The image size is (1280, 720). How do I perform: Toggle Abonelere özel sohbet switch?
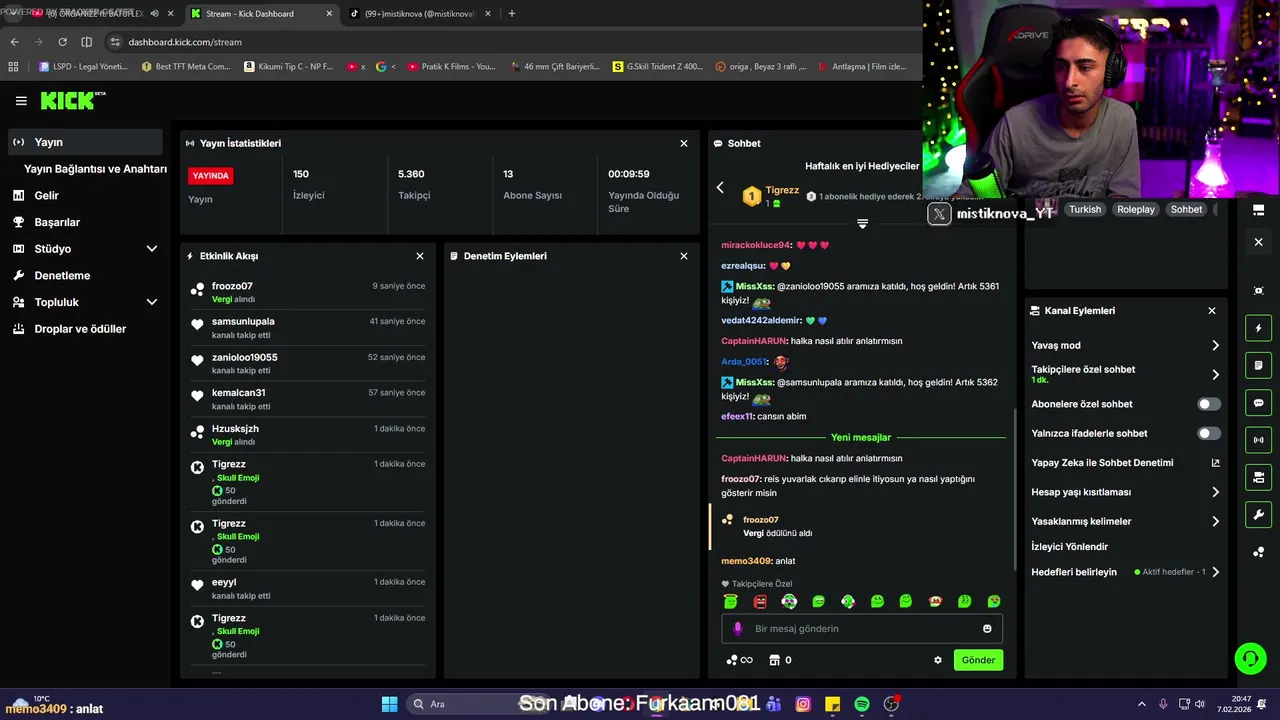coord(1209,404)
